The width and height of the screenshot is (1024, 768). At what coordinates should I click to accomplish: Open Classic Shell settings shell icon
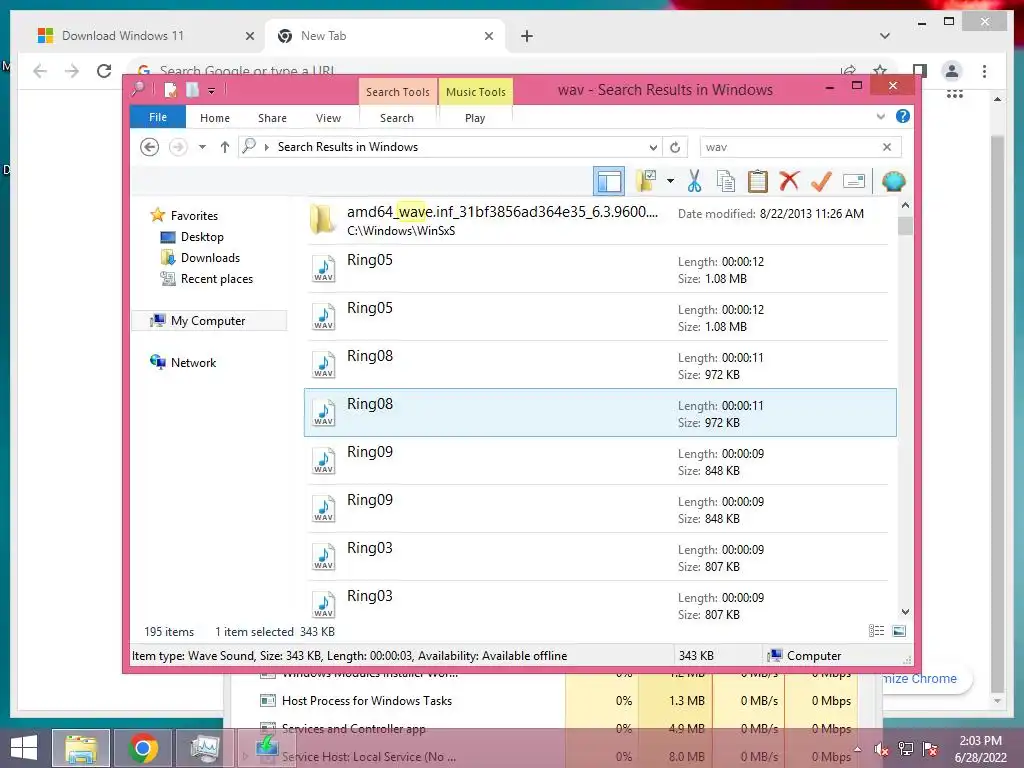pos(893,181)
